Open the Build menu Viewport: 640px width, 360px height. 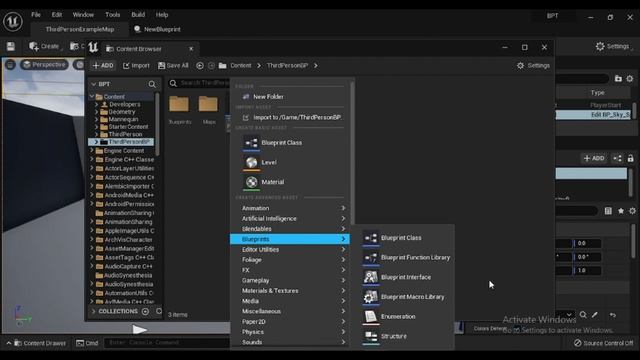(138, 15)
